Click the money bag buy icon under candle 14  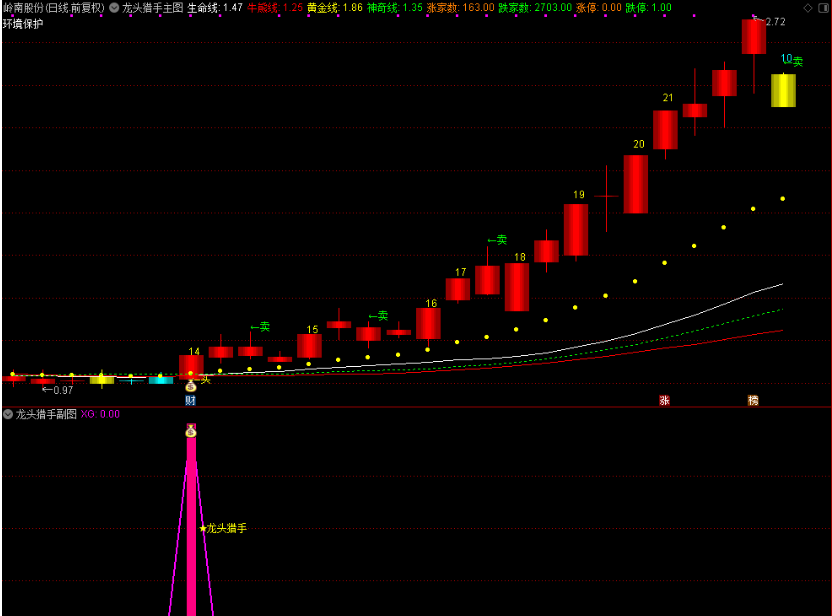pos(190,386)
